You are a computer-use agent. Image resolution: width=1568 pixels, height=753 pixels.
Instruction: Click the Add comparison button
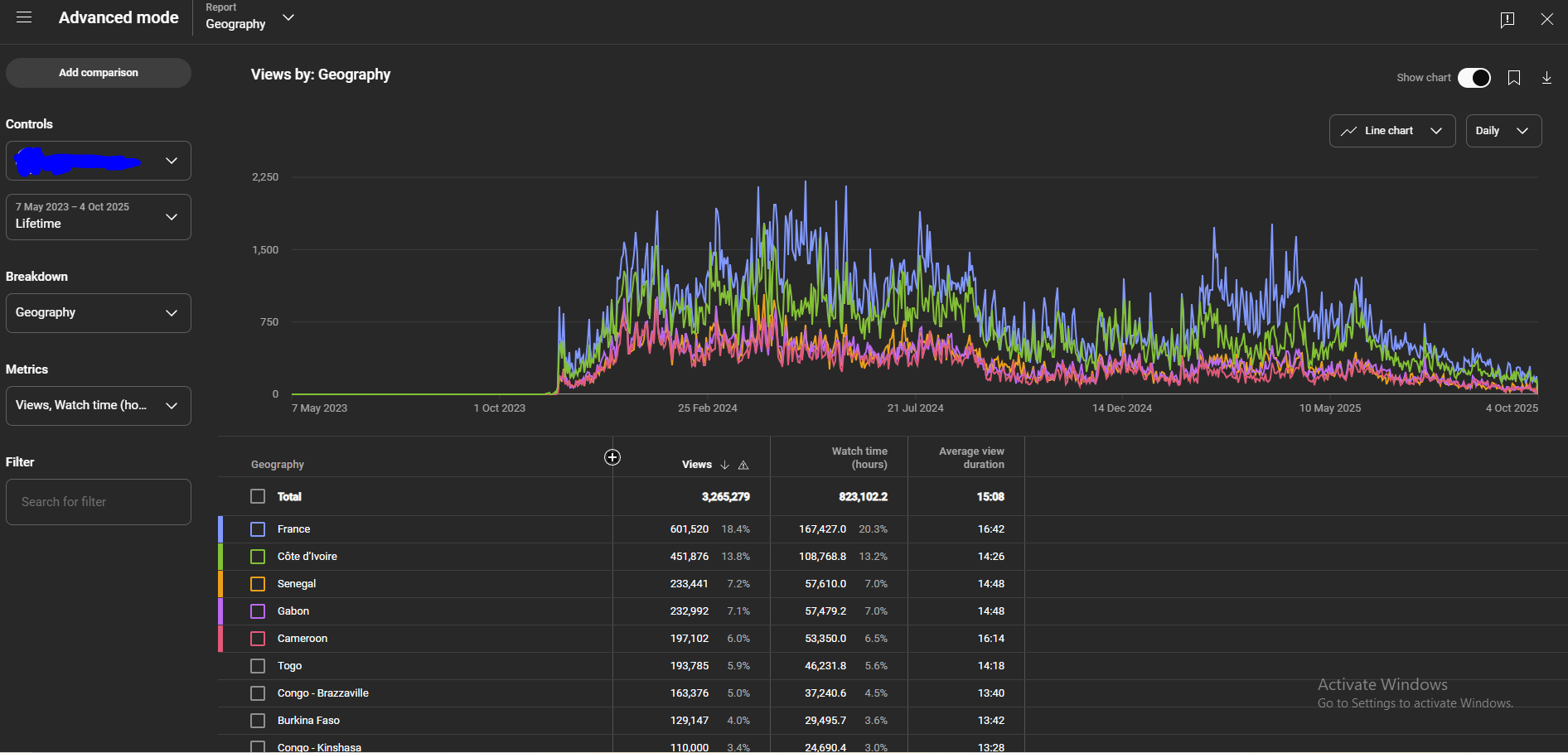coord(99,73)
